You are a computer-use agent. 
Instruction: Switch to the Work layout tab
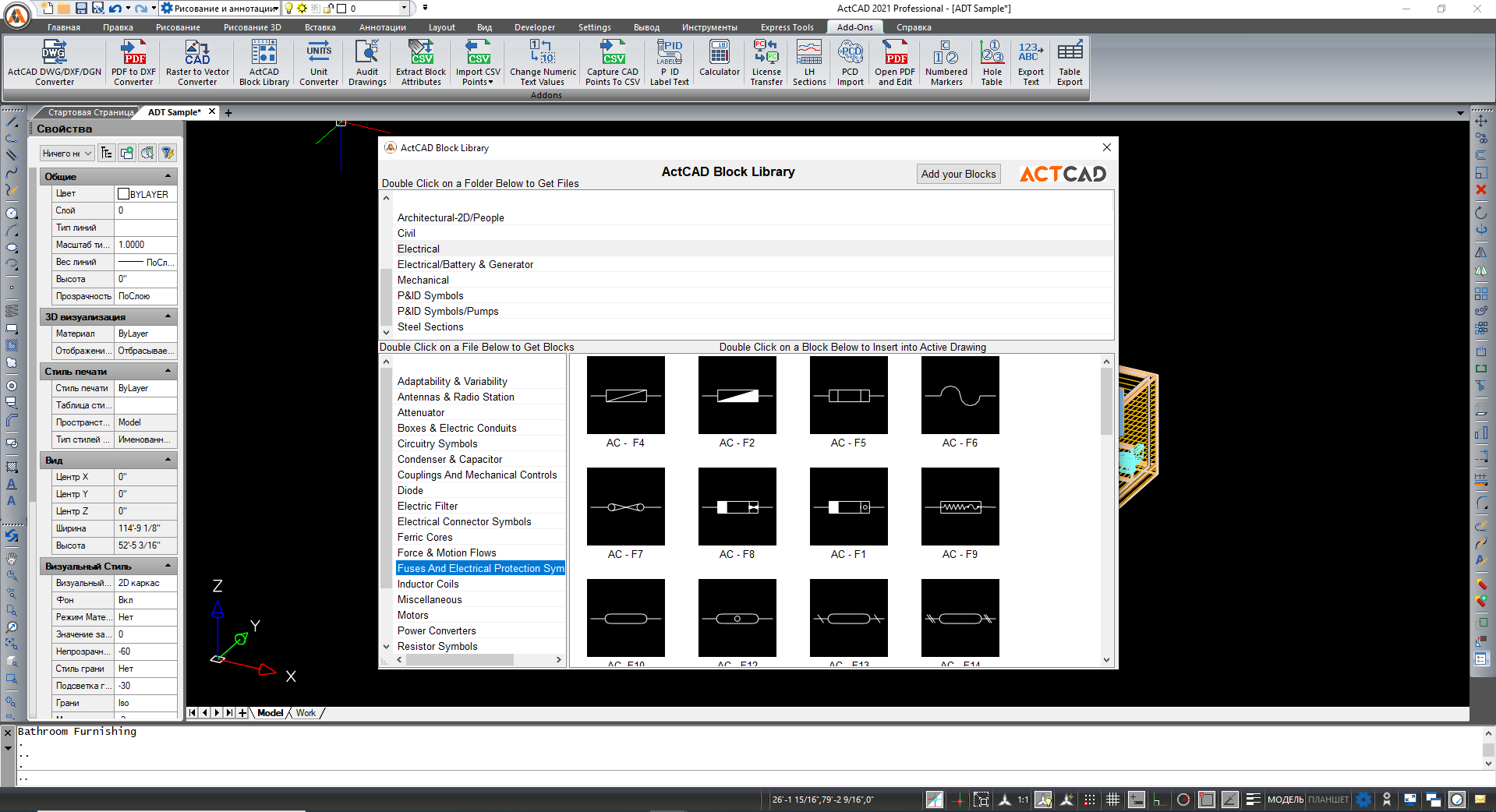tap(306, 712)
